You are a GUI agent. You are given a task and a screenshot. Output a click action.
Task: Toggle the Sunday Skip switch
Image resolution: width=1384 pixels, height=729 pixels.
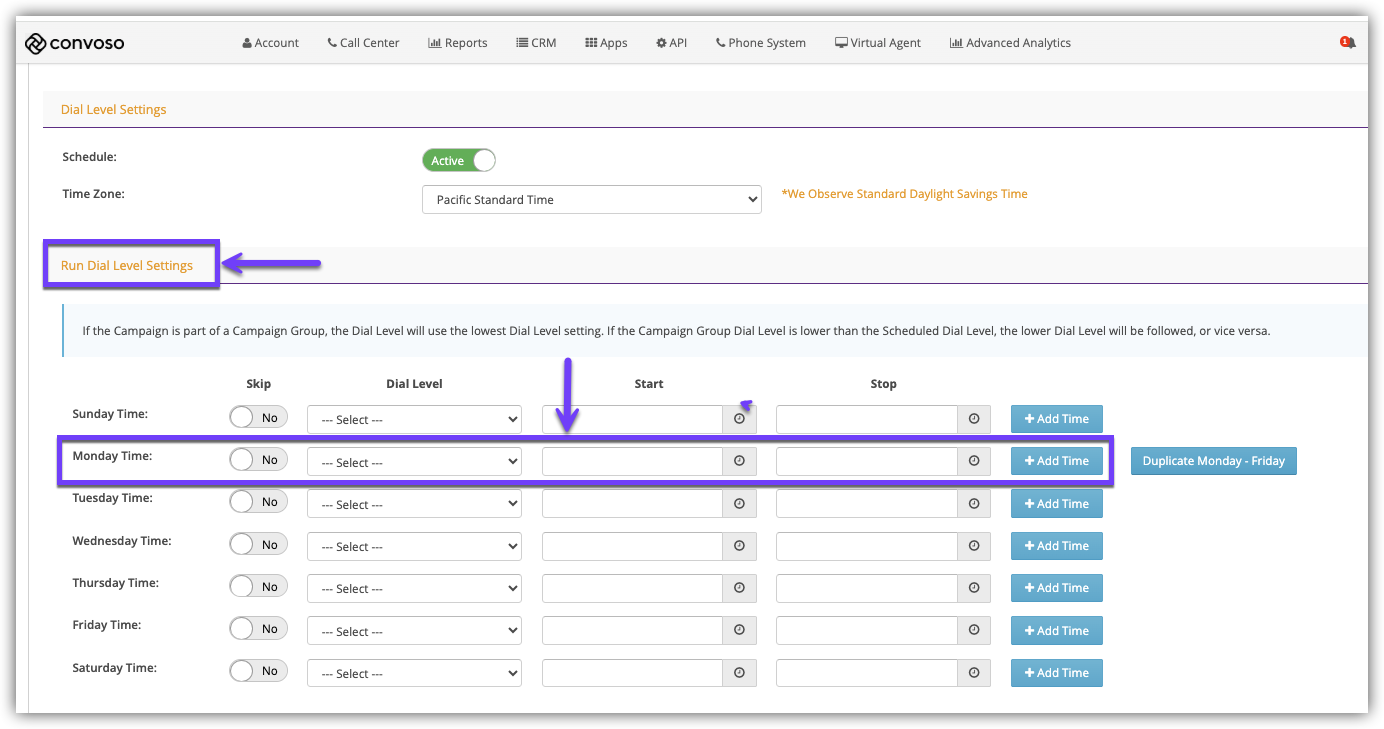[258, 417]
